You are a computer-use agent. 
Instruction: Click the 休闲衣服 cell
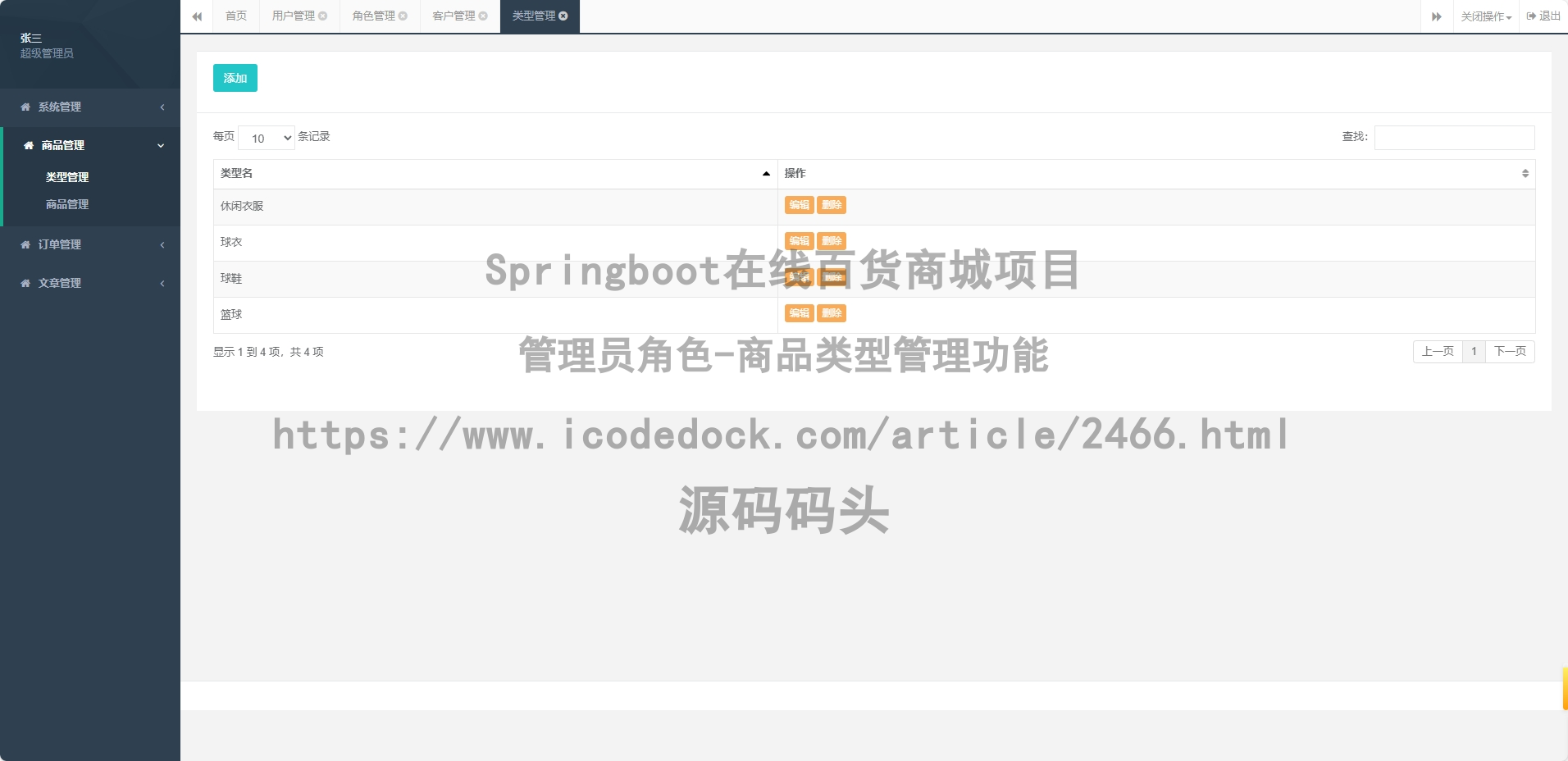coord(495,207)
